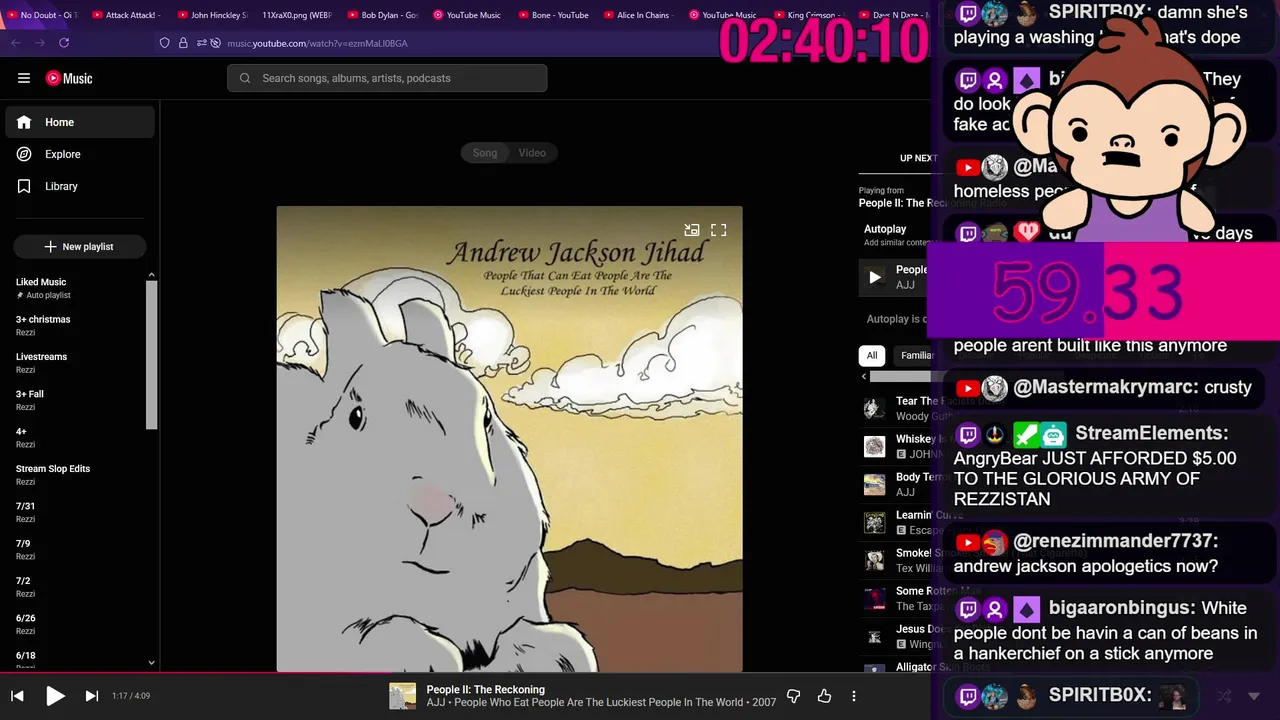Select Body Terror by AJJ thumbnail
The width and height of the screenshot is (1280, 720).
(875, 484)
